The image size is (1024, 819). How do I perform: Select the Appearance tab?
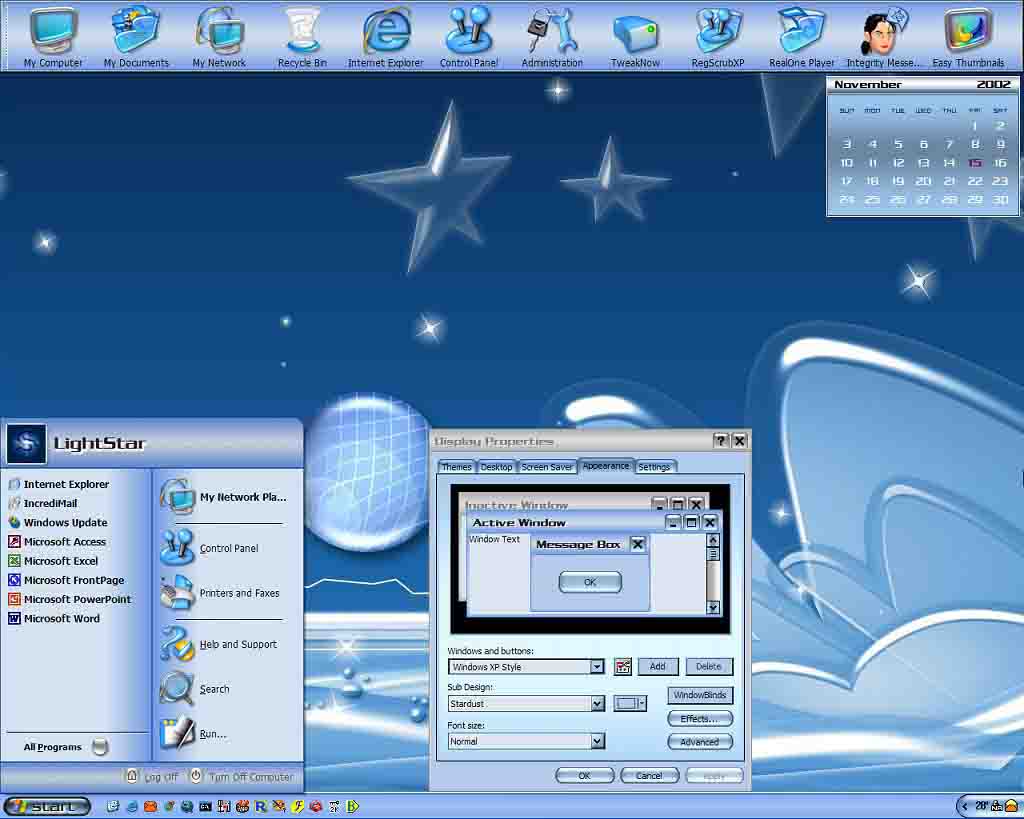point(606,466)
